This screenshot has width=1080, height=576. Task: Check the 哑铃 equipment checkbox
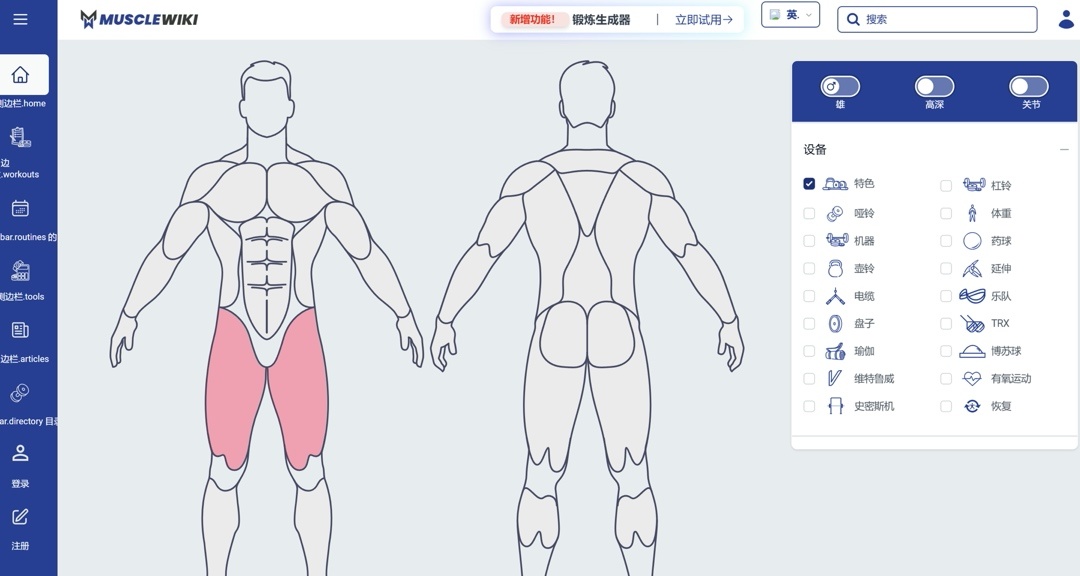[809, 214]
